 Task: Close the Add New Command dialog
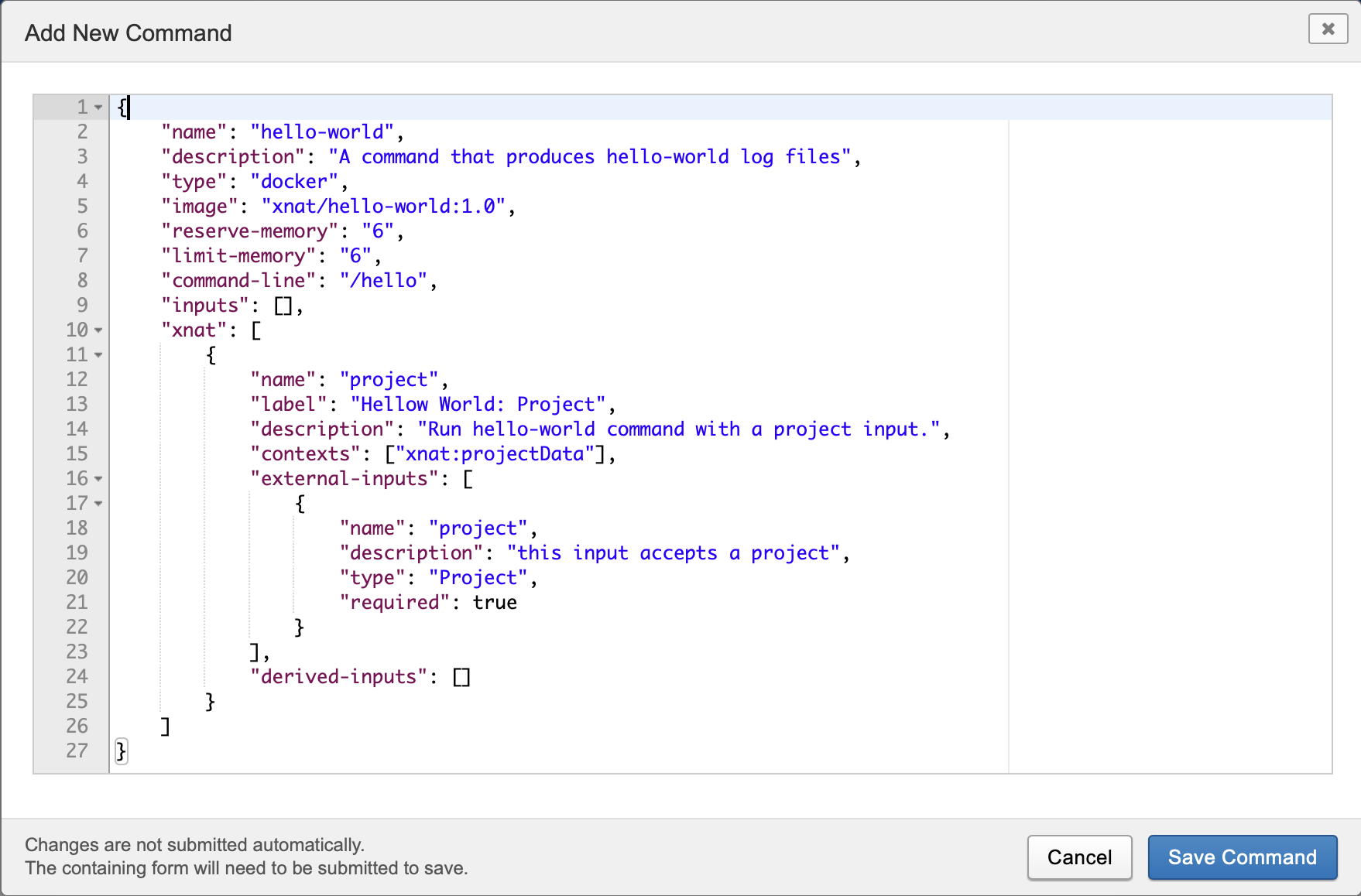tap(1327, 29)
